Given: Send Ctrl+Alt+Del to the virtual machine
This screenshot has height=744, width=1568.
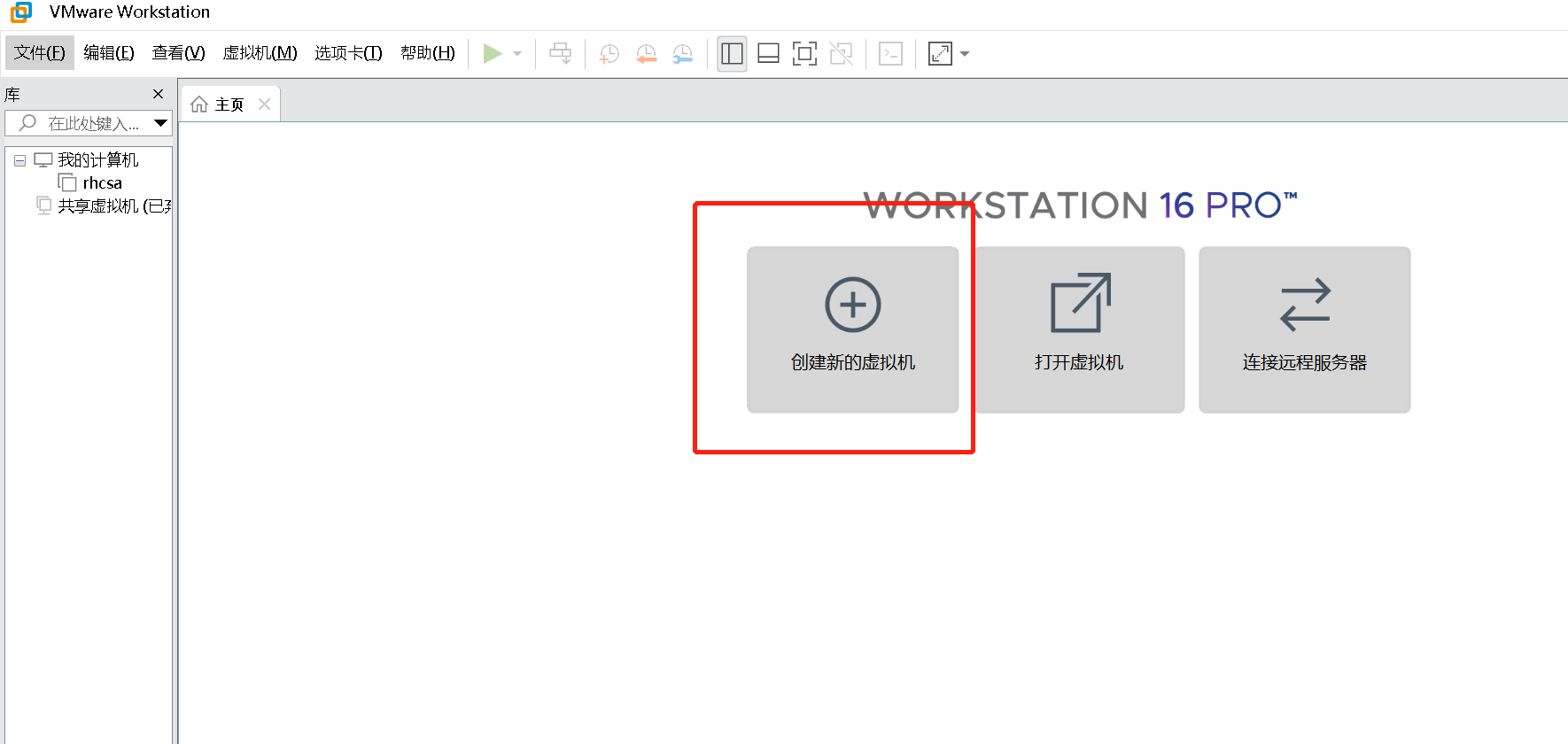Looking at the screenshot, I should 561,54.
